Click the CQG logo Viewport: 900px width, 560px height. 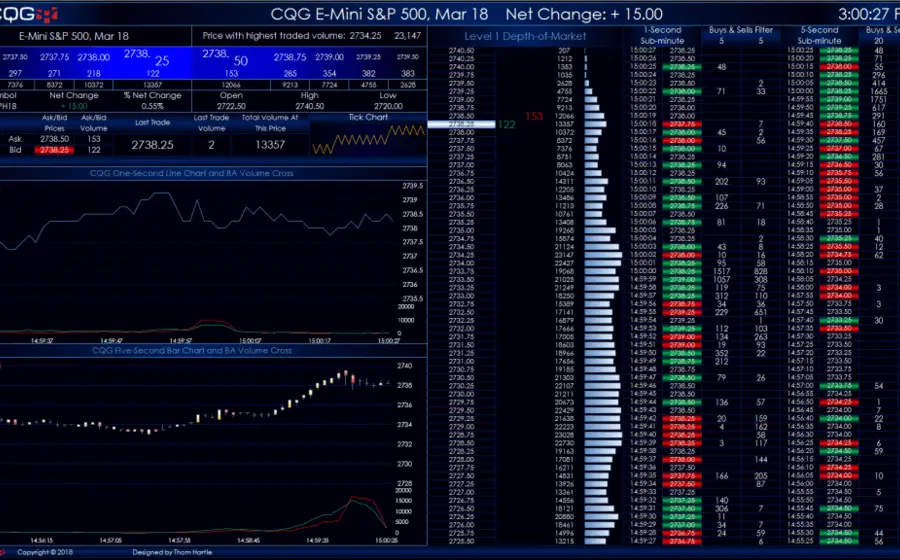tap(29, 14)
